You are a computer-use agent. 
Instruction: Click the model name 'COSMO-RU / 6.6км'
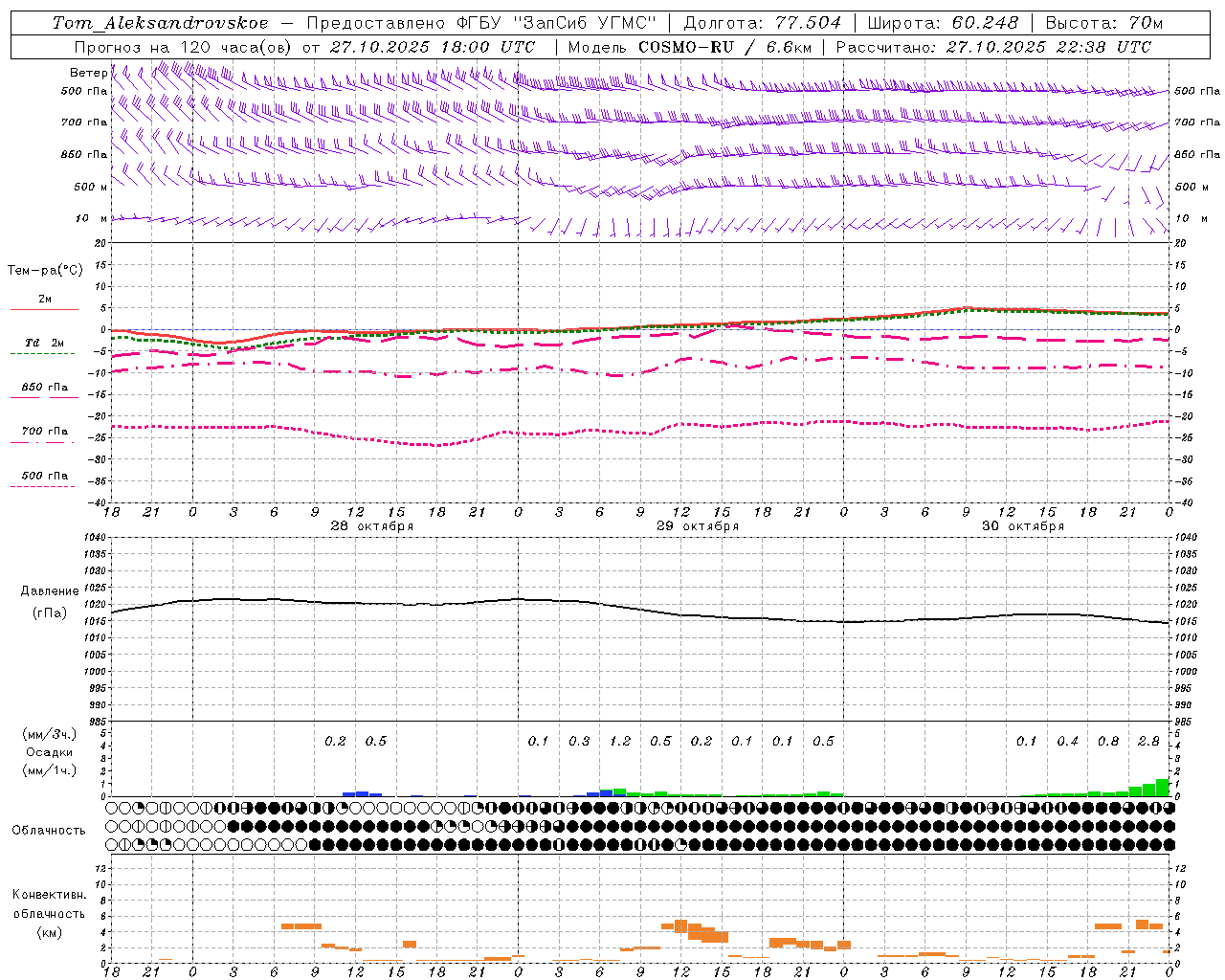(725, 47)
